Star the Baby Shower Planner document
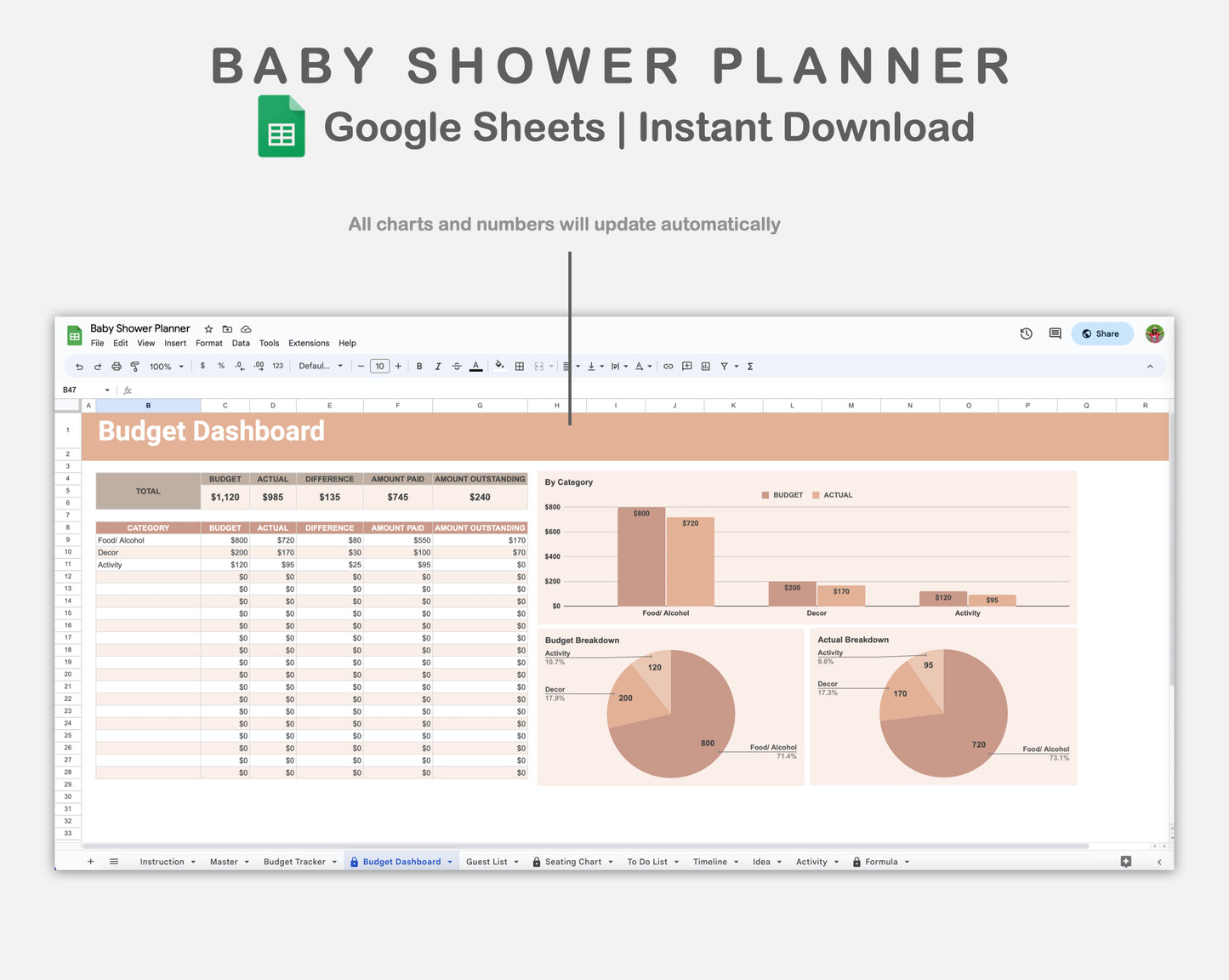Viewport: 1229px width, 980px height. [208, 329]
